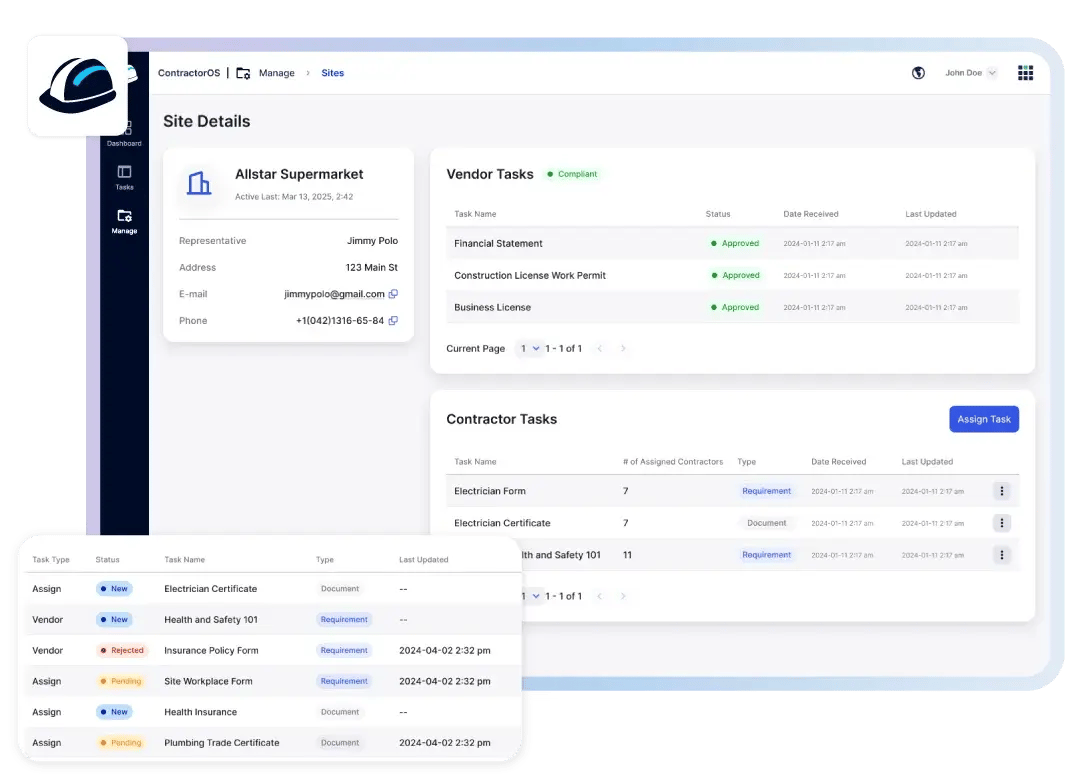Open the Vendor Tasks current page dropdown
This screenshot has height=781, width=1081.
tap(529, 349)
